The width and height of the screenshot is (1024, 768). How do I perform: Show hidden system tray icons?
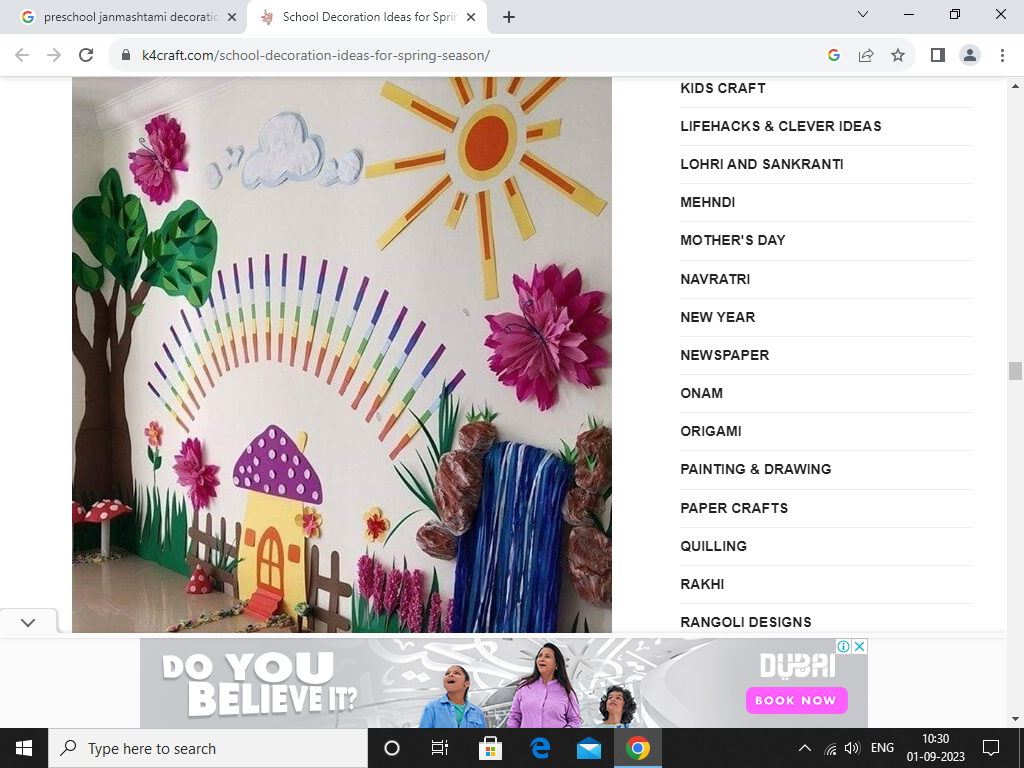click(x=804, y=748)
